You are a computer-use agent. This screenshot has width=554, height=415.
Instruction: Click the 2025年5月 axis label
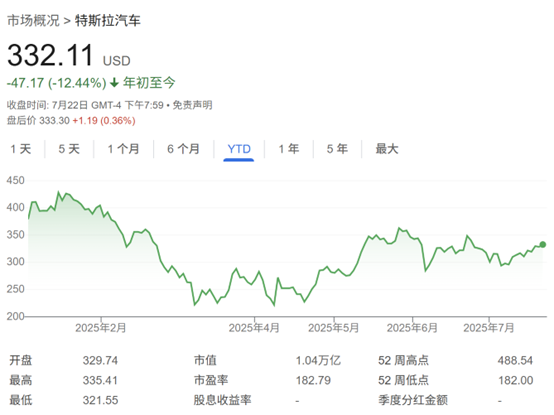(x=333, y=328)
